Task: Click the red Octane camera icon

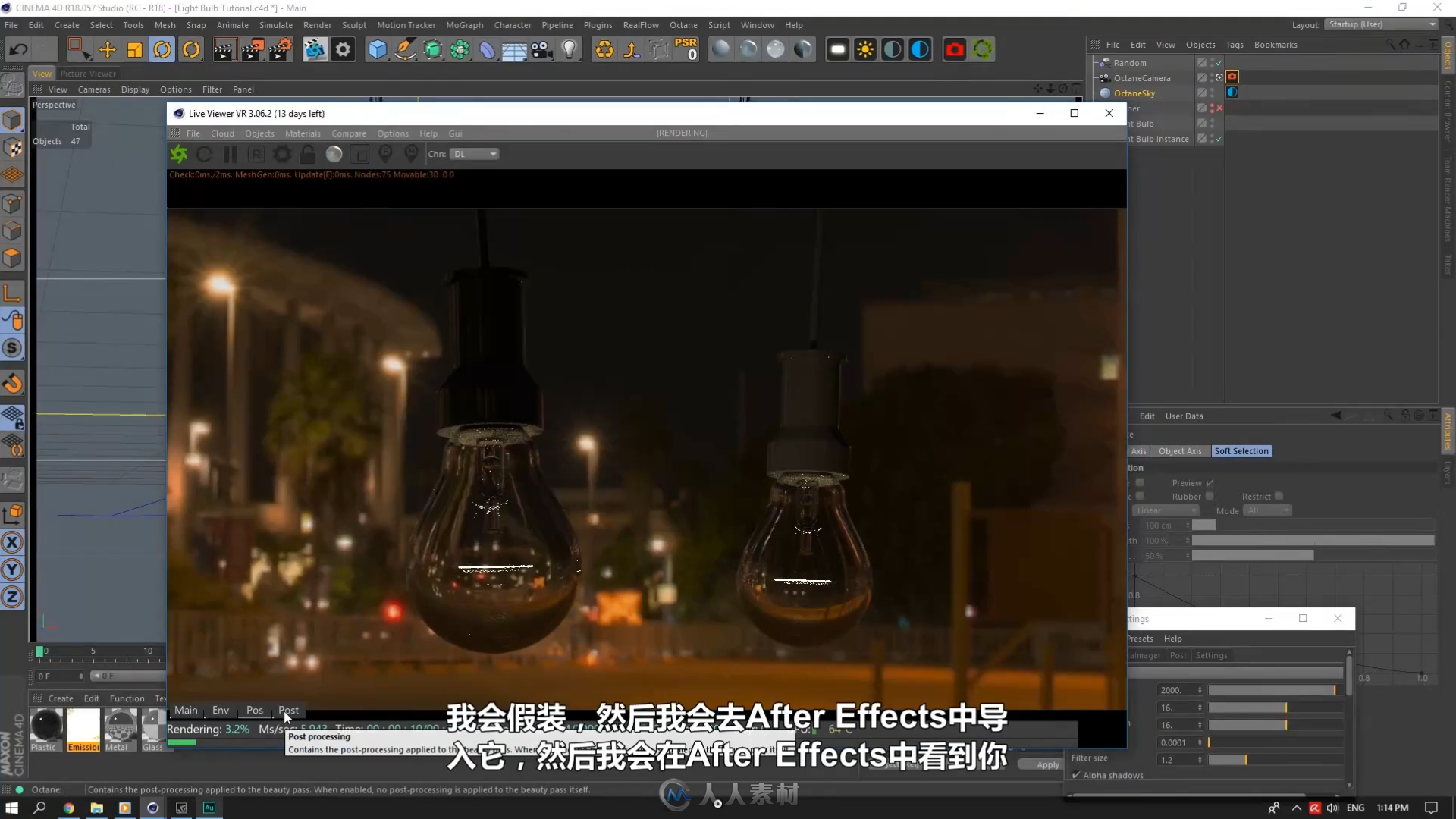Action: pos(955,50)
